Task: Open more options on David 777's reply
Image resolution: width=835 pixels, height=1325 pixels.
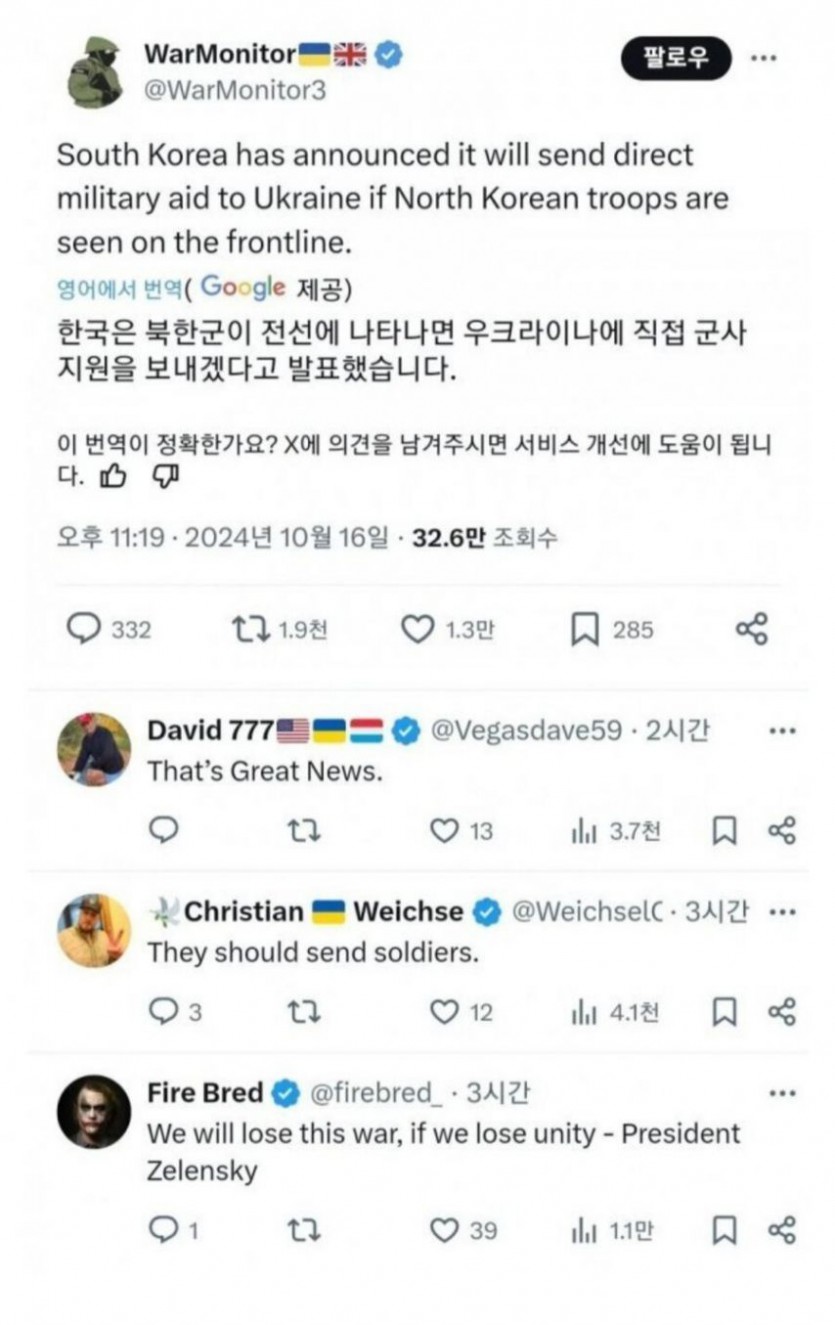Action: [781, 731]
